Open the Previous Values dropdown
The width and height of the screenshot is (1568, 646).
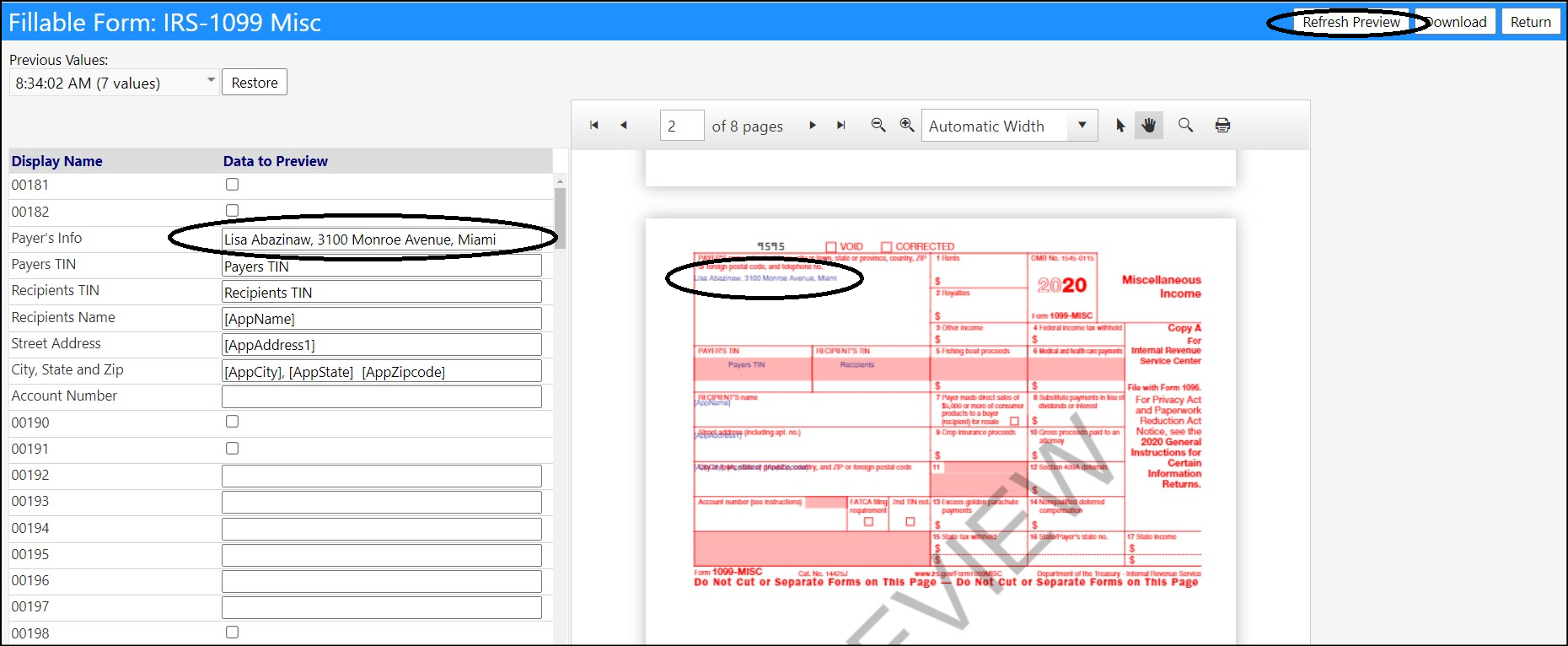coord(115,83)
